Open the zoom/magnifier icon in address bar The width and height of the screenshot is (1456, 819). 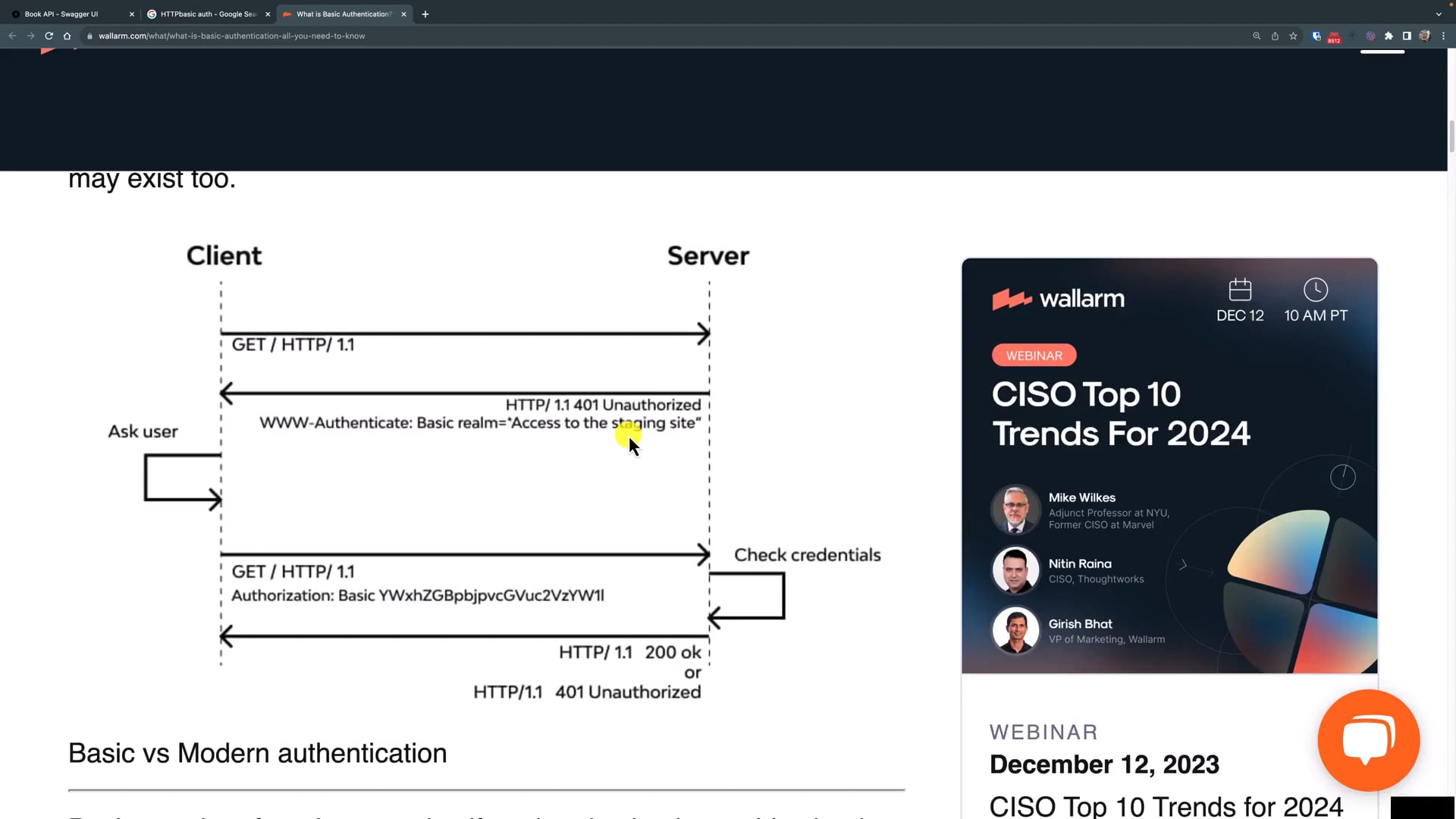(1257, 36)
